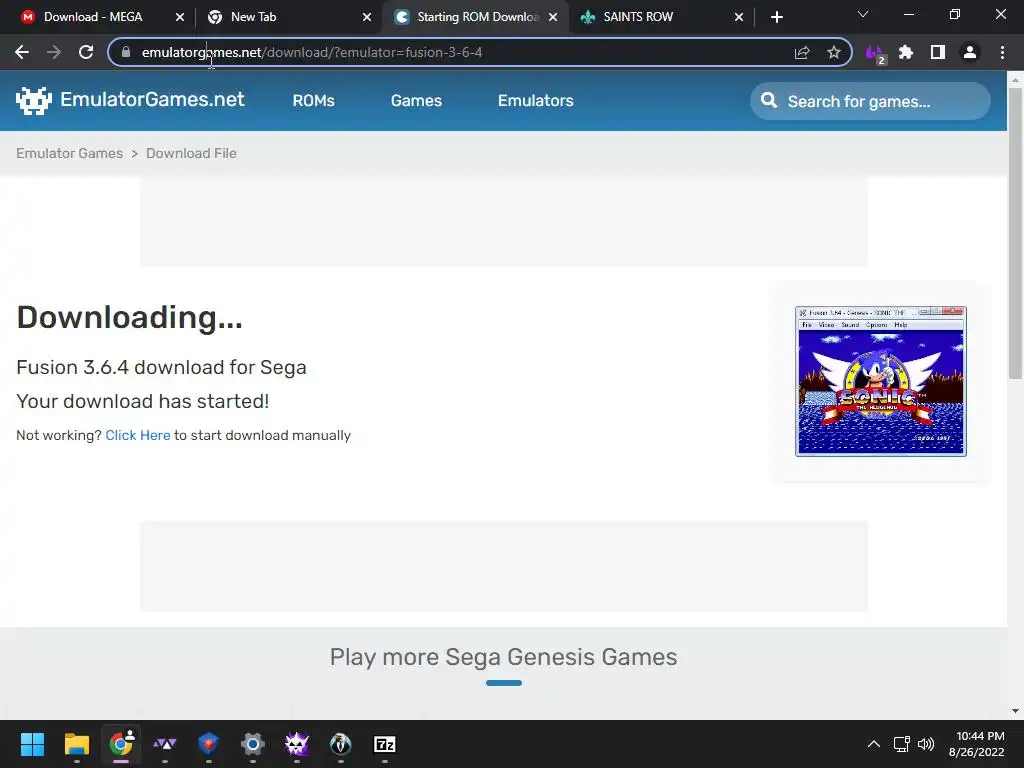Reload the current page
Image resolution: width=1024 pixels, height=768 pixels.
[86, 52]
